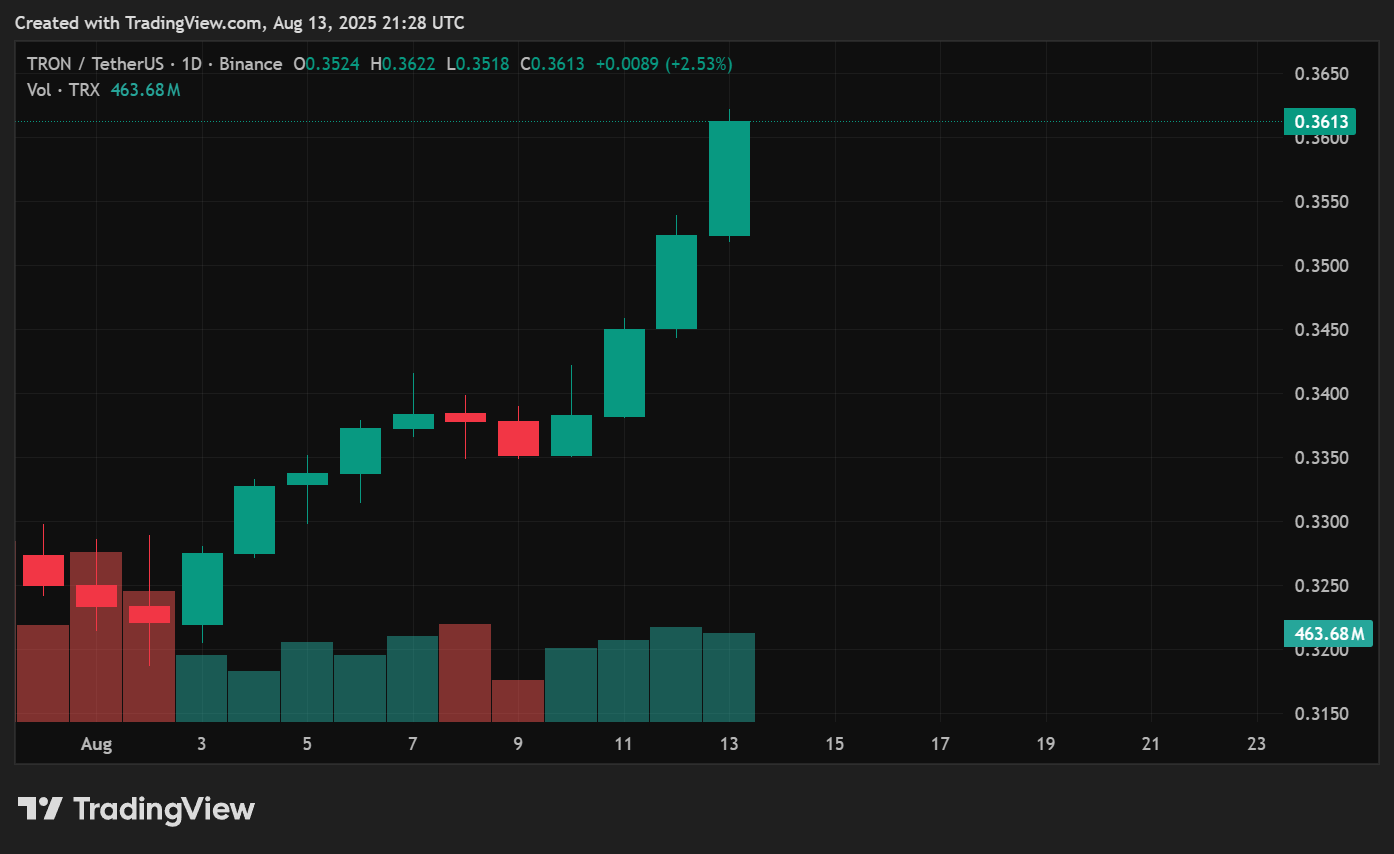Click the TRON / TetherUS symbol title
Image resolution: width=1394 pixels, height=854 pixels.
[96, 64]
